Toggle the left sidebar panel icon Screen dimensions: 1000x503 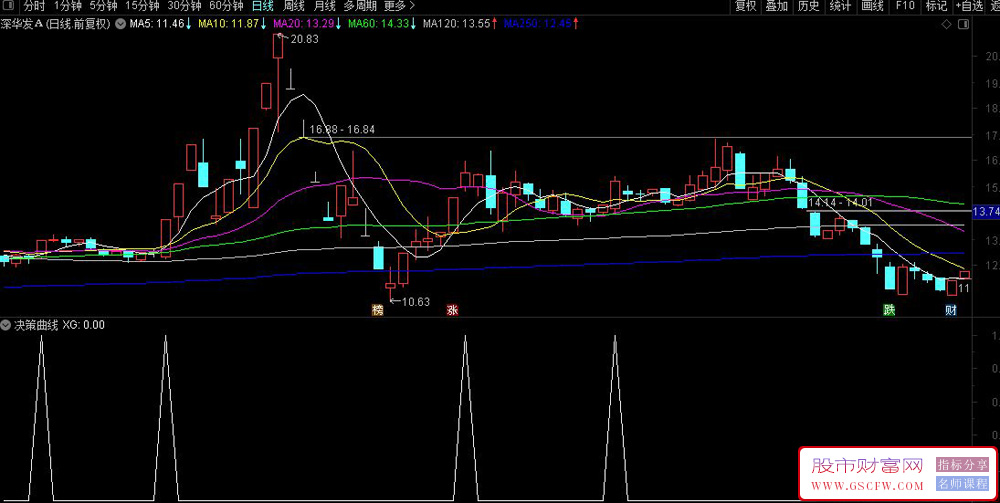(x=9, y=7)
